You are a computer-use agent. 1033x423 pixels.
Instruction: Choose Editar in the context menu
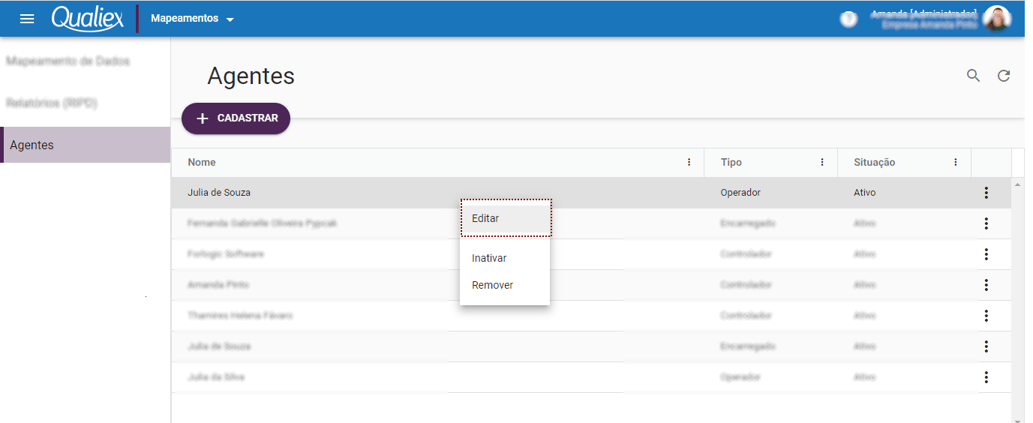pyautogui.click(x=506, y=218)
